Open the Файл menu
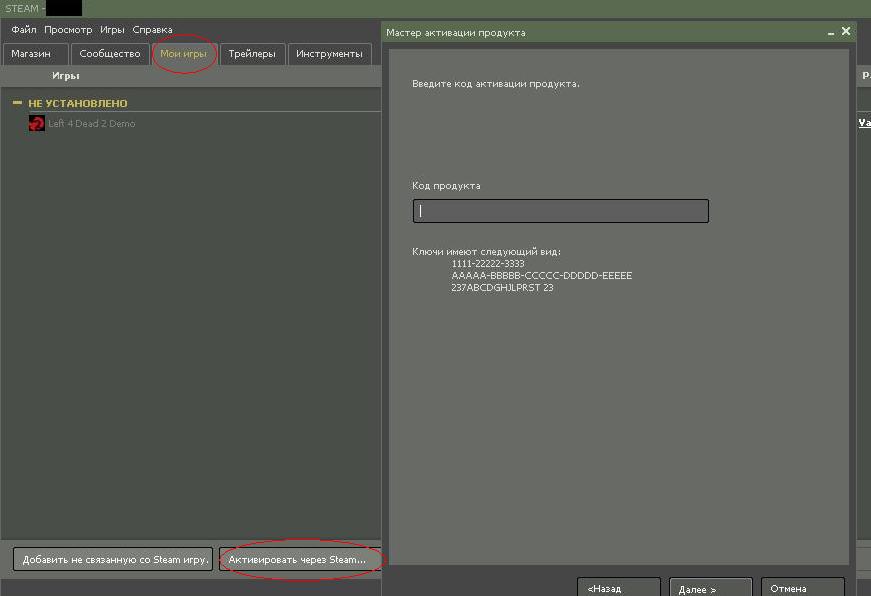Image resolution: width=871 pixels, height=596 pixels. [x=23, y=29]
